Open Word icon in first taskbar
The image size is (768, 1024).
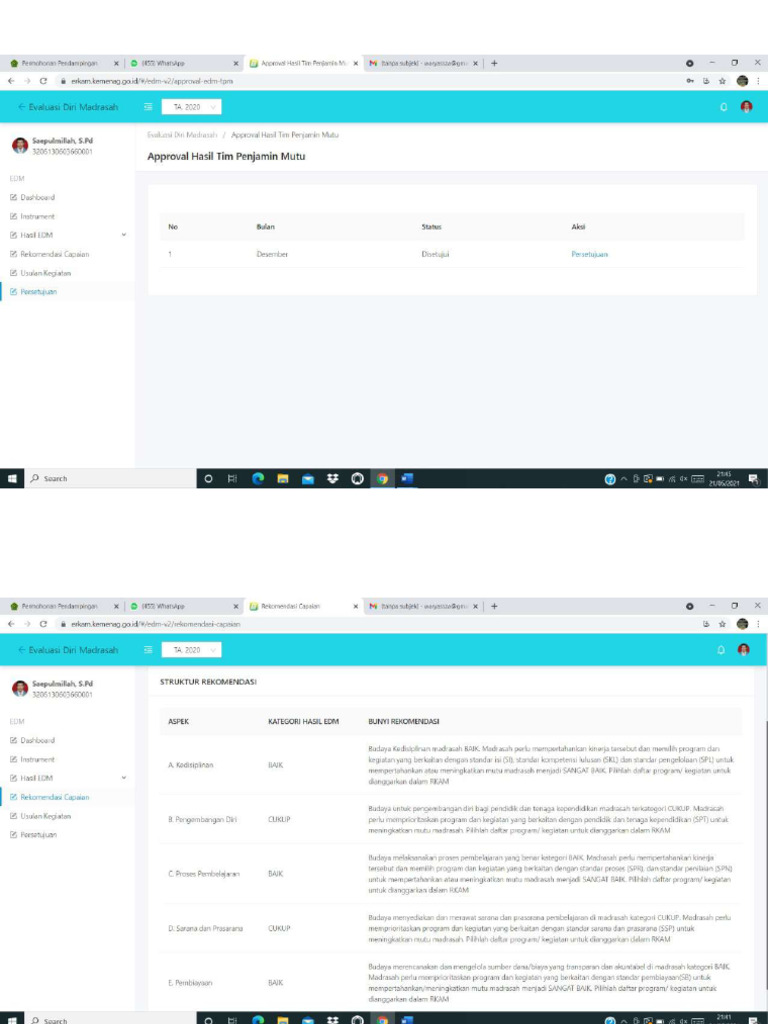(x=407, y=478)
